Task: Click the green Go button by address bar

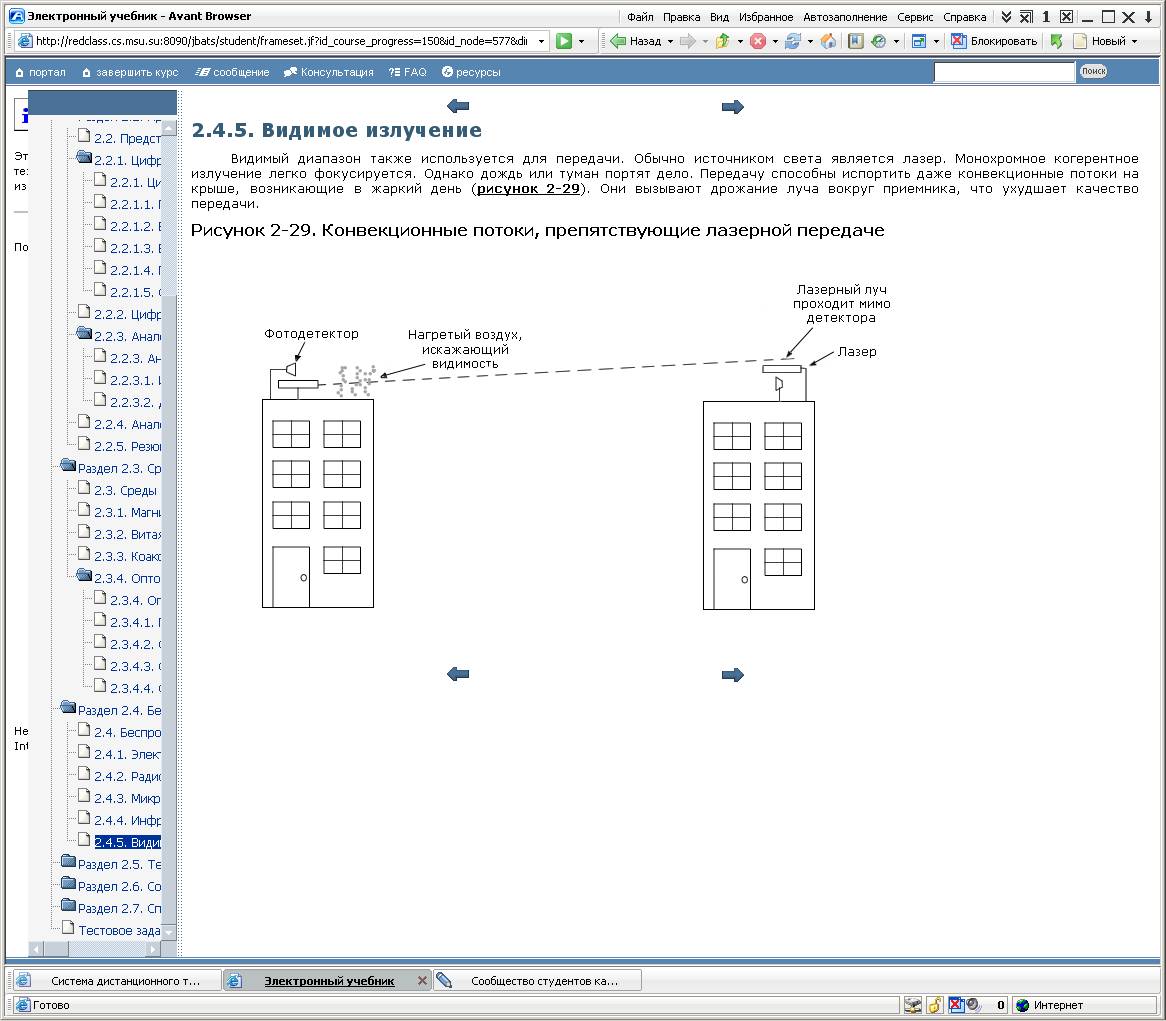Action: (564, 42)
